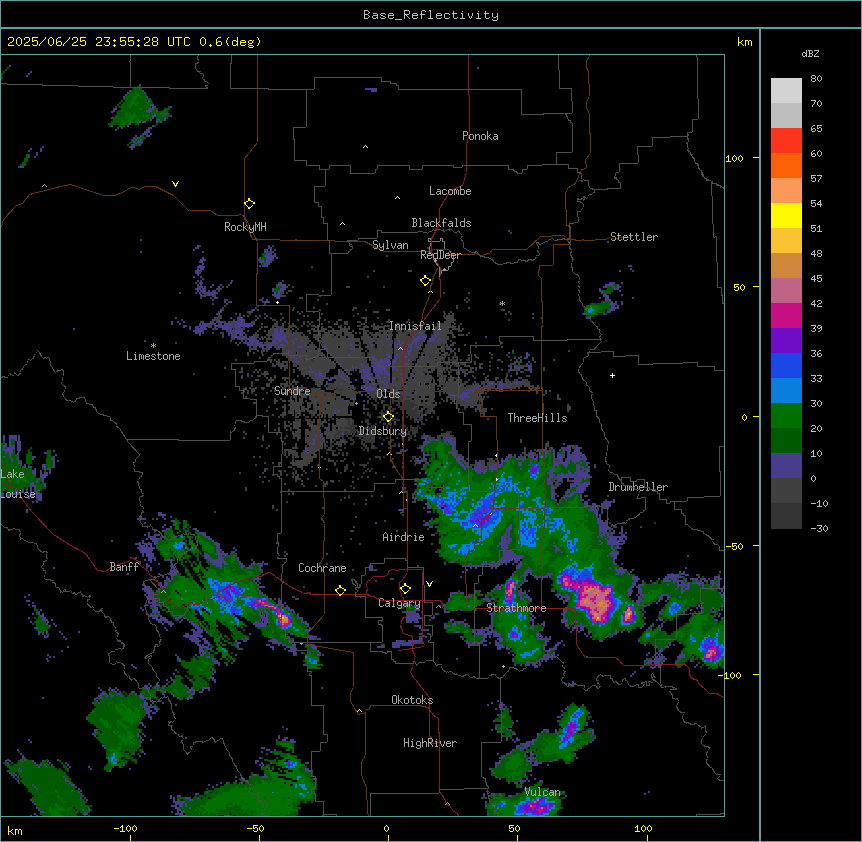
Task: Click the Didsbury city label
Action: click(x=383, y=431)
